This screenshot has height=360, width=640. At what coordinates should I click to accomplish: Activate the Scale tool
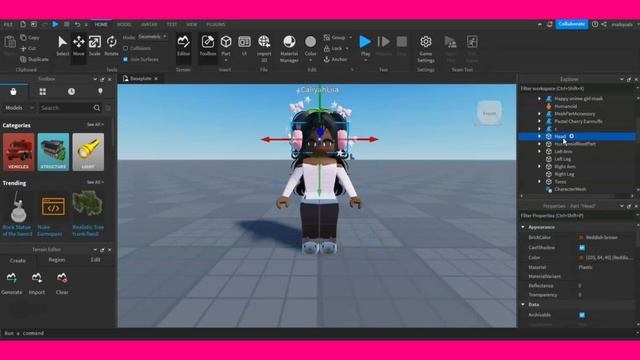pos(95,45)
